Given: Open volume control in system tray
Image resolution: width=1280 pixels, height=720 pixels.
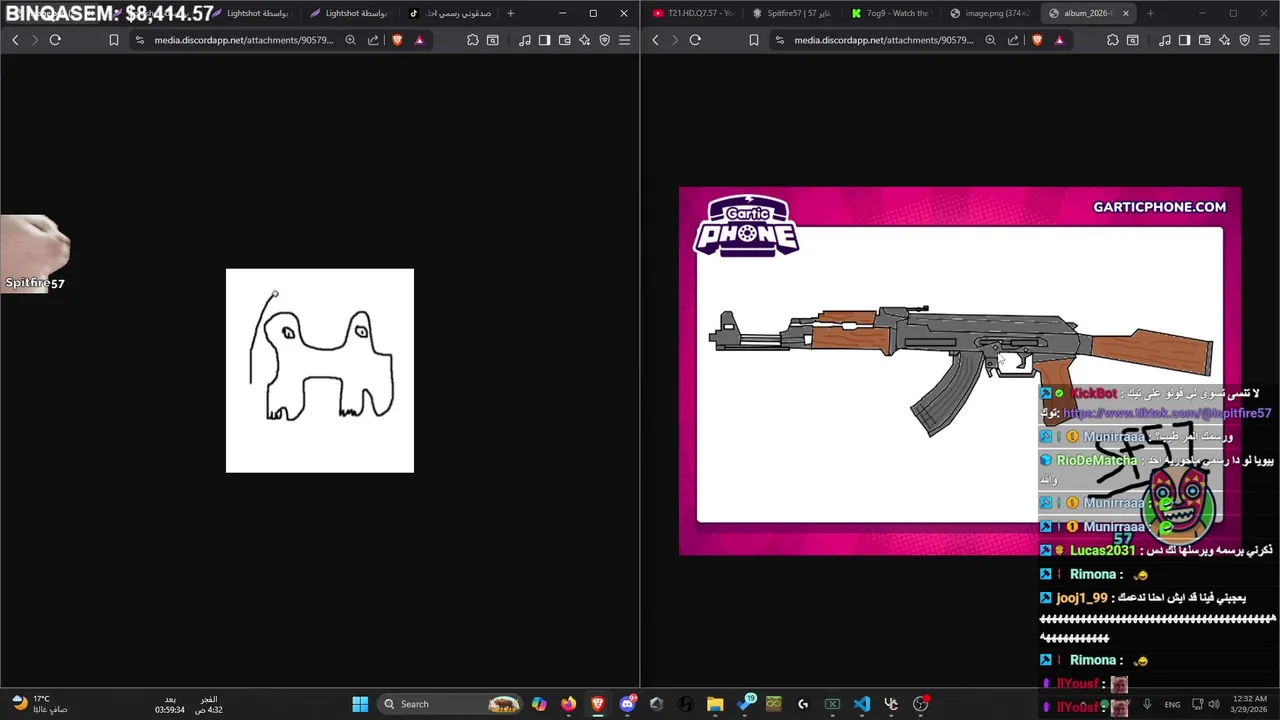Looking at the screenshot, I should pyautogui.click(x=1213, y=704).
